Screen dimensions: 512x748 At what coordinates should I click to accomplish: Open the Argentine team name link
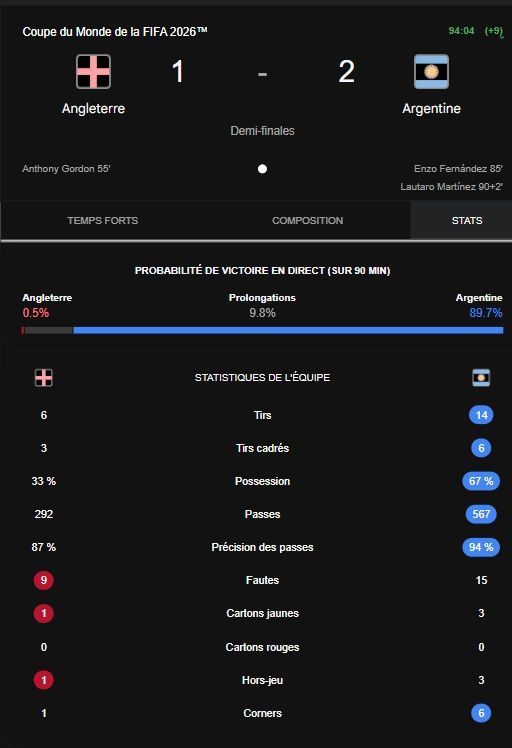click(431, 108)
